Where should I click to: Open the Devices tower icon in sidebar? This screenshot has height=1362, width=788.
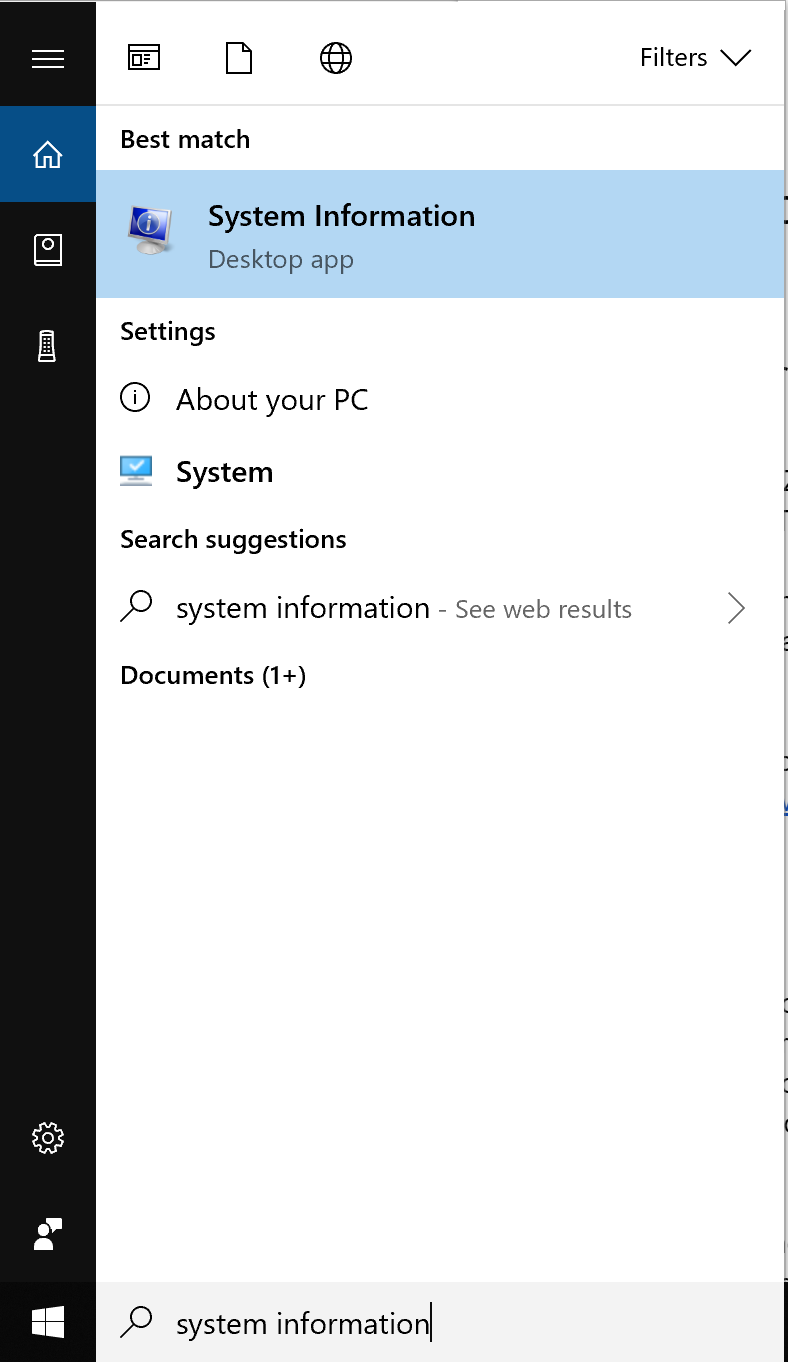48,346
